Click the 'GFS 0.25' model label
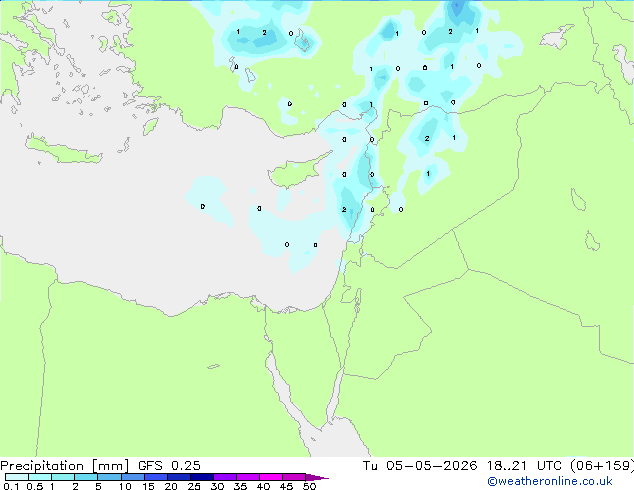The image size is (634, 490). [169, 466]
